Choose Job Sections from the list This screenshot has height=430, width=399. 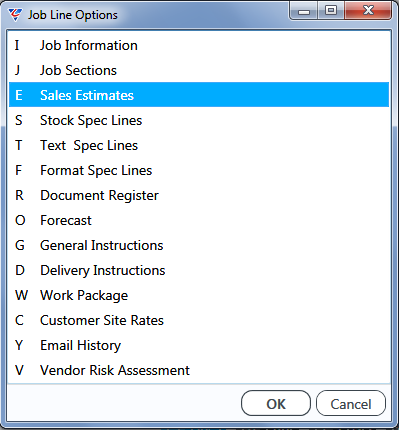[x=199, y=70]
